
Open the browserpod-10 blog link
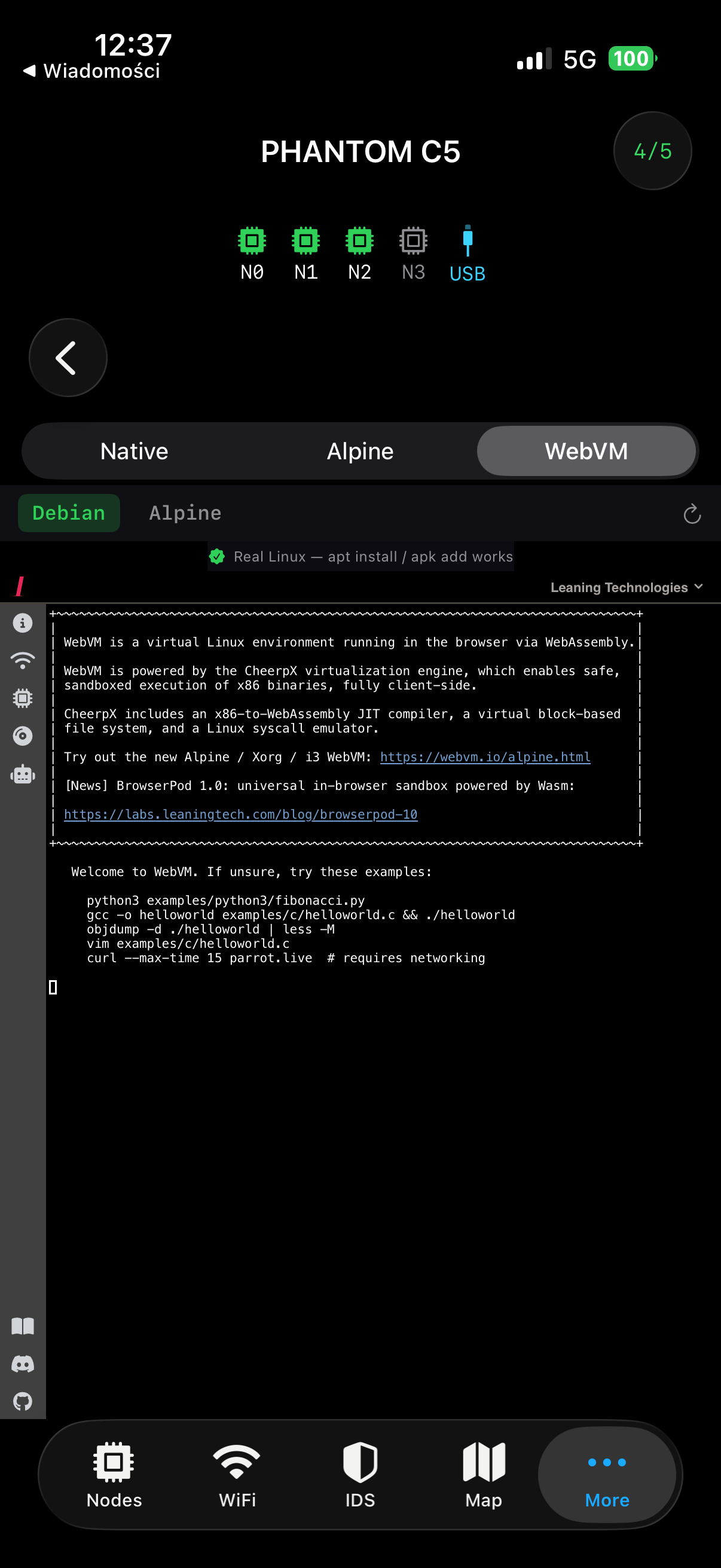pyautogui.click(x=240, y=814)
